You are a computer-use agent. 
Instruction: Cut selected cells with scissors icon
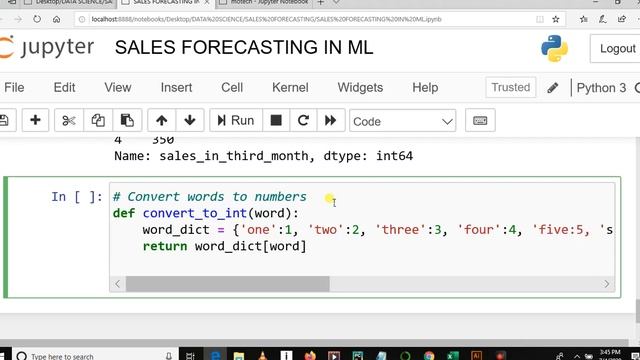coord(69,120)
